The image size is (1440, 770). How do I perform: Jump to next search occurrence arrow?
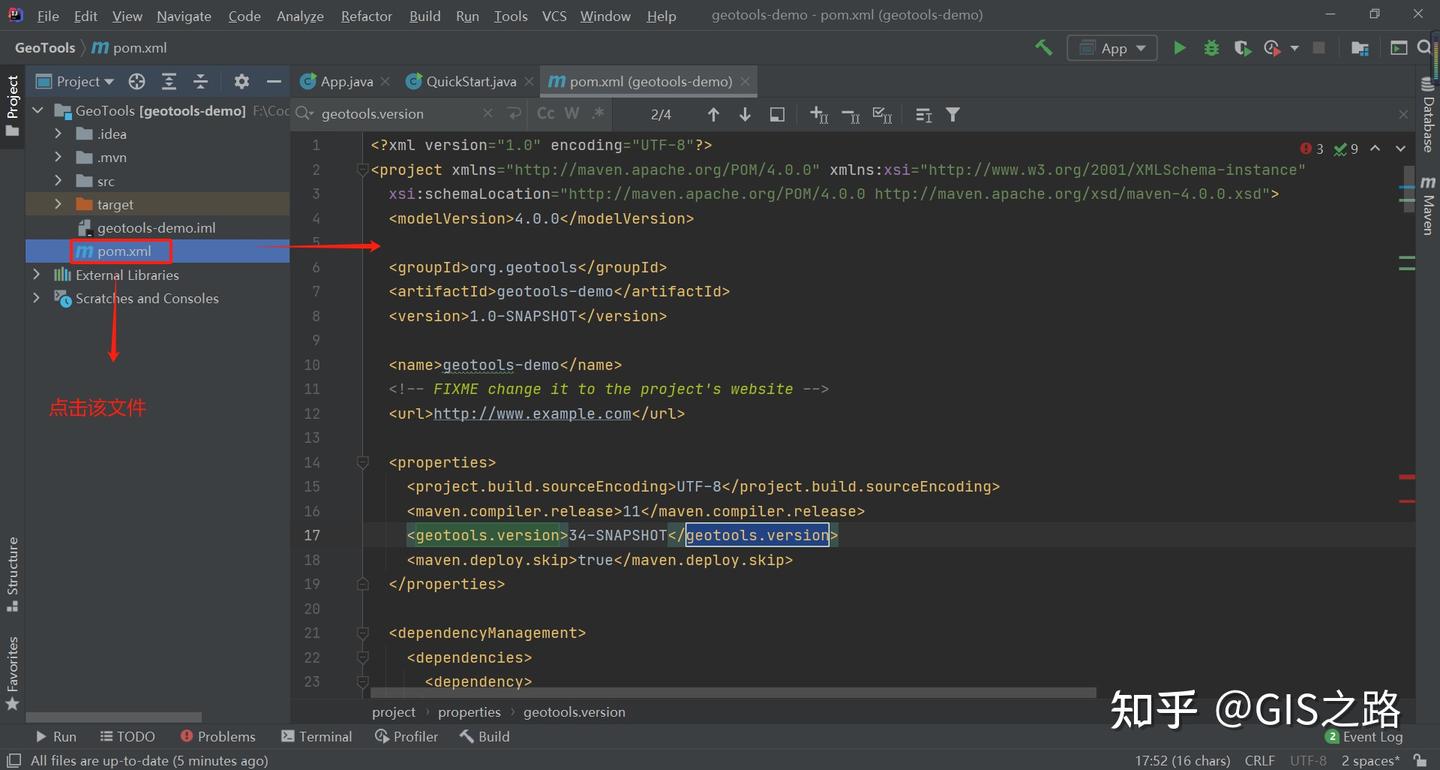click(x=745, y=114)
